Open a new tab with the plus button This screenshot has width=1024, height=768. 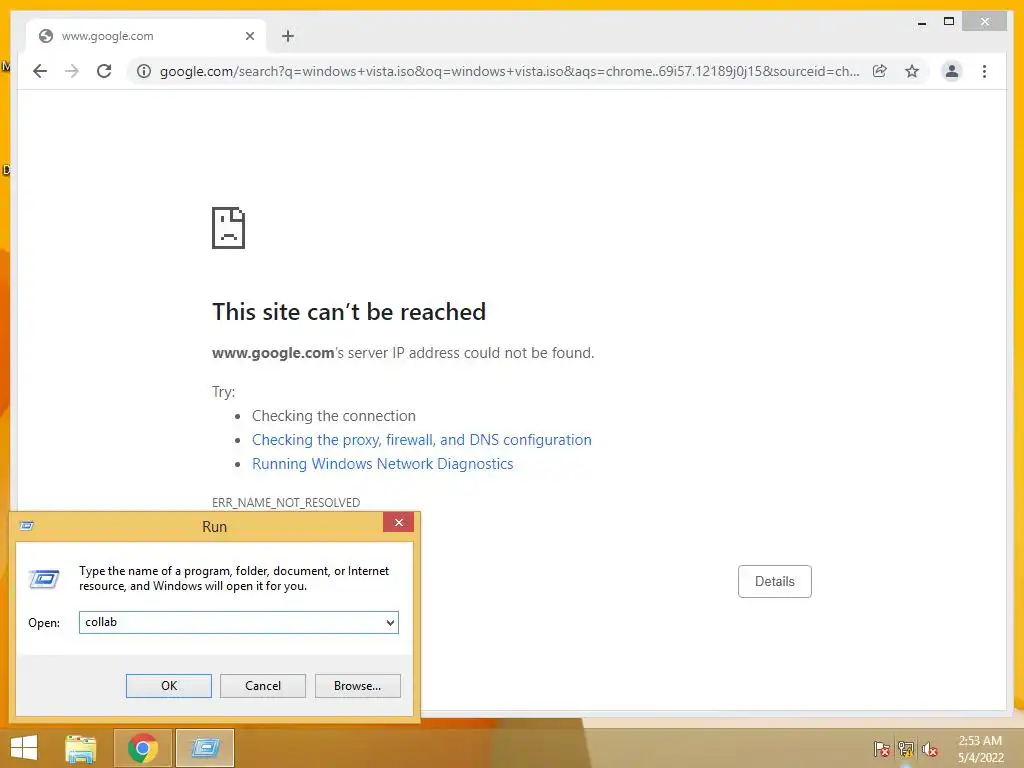(288, 36)
